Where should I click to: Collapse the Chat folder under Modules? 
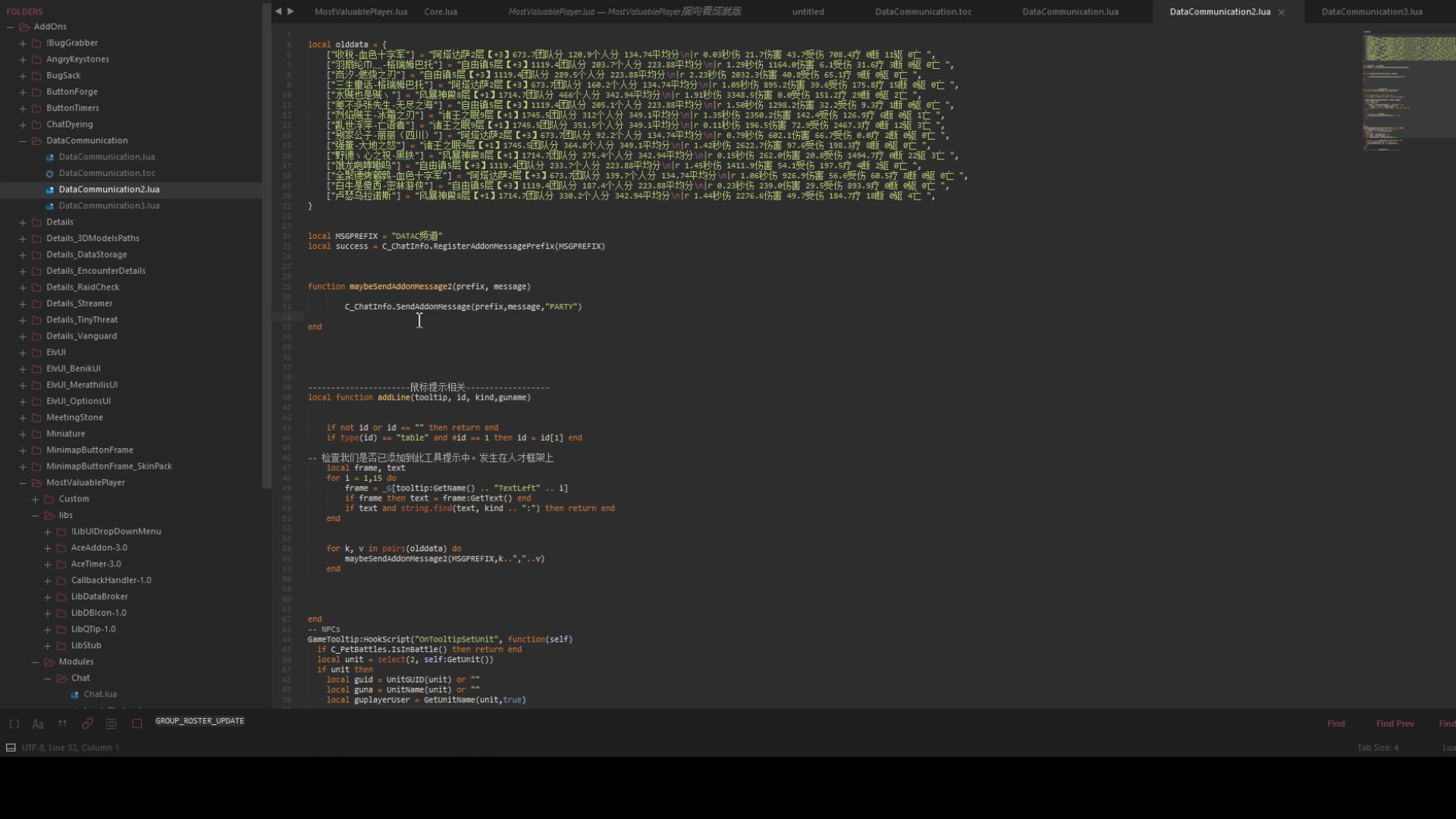48,679
